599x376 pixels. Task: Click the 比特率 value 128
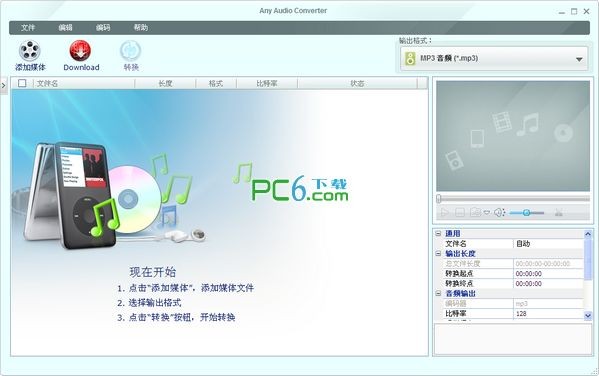point(548,313)
